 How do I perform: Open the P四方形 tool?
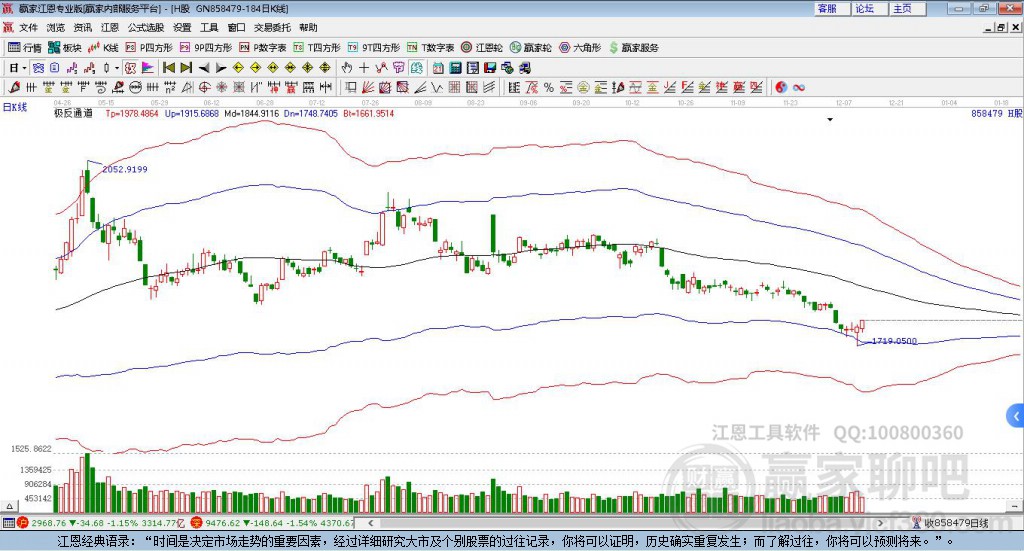coord(149,48)
